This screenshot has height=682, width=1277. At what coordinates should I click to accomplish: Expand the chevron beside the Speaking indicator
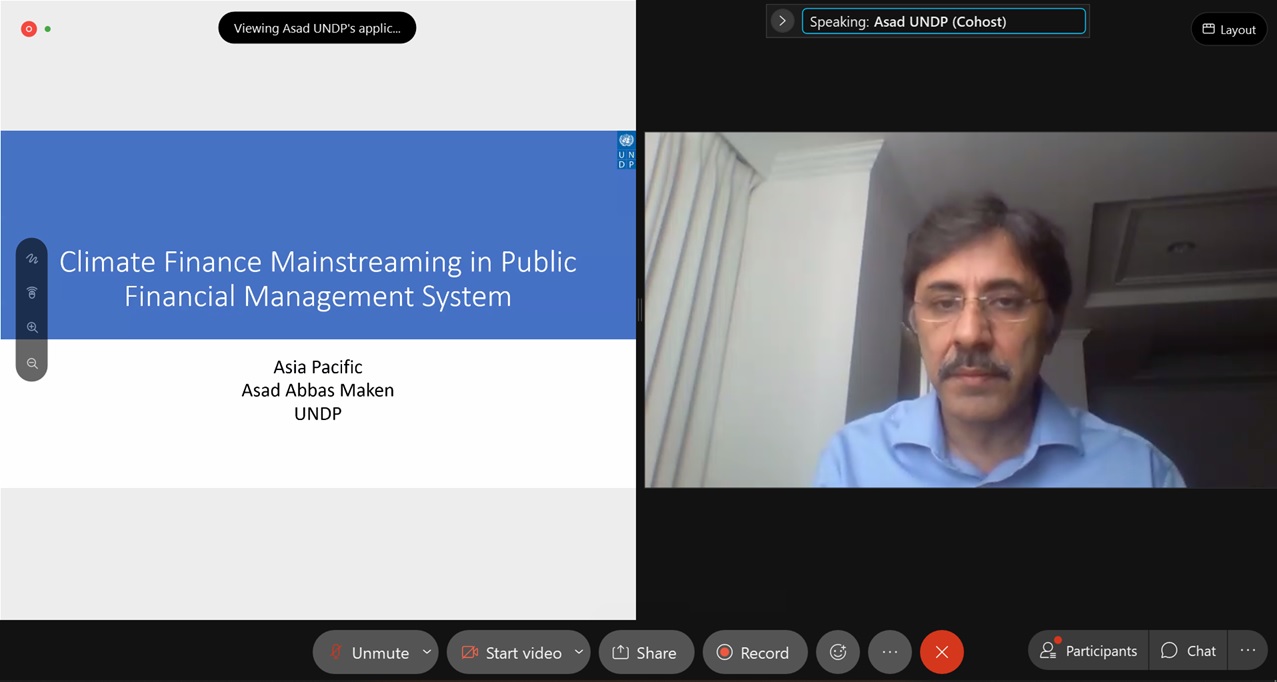(x=782, y=21)
